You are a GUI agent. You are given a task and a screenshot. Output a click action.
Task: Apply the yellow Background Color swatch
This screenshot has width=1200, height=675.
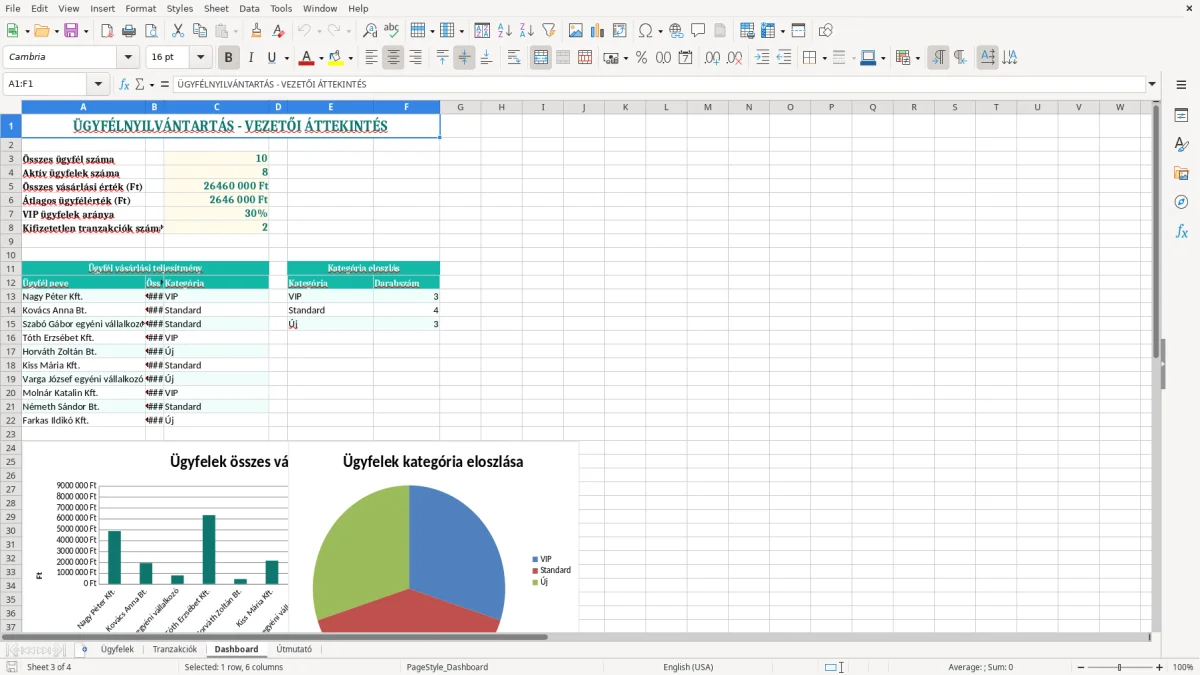point(336,58)
